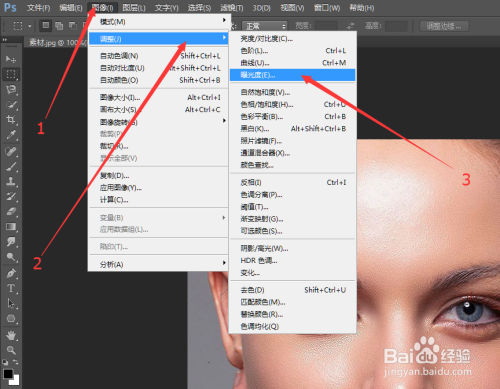500x389 pixels.
Task: Select the Eyedropper tool
Action: coord(11,135)
